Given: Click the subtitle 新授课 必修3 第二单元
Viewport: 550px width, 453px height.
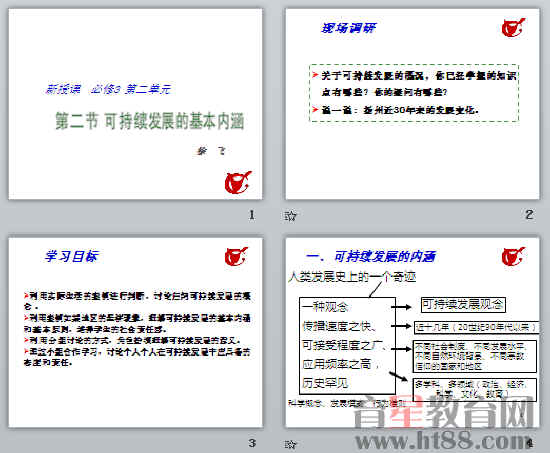Looking at the screenshot, I should click(108, 89).
